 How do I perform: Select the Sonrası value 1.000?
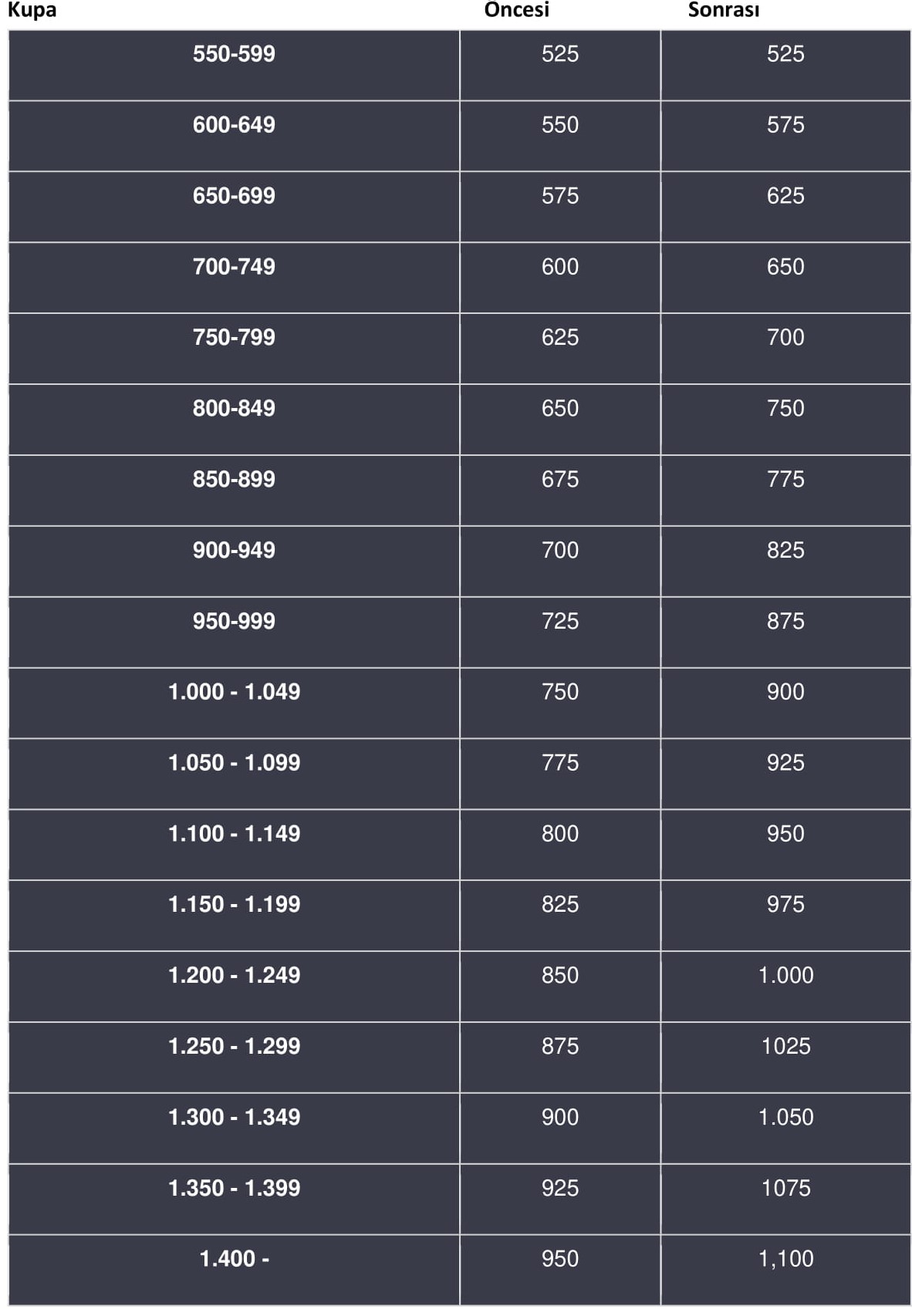pyautogui.click(x=785, y=975)
